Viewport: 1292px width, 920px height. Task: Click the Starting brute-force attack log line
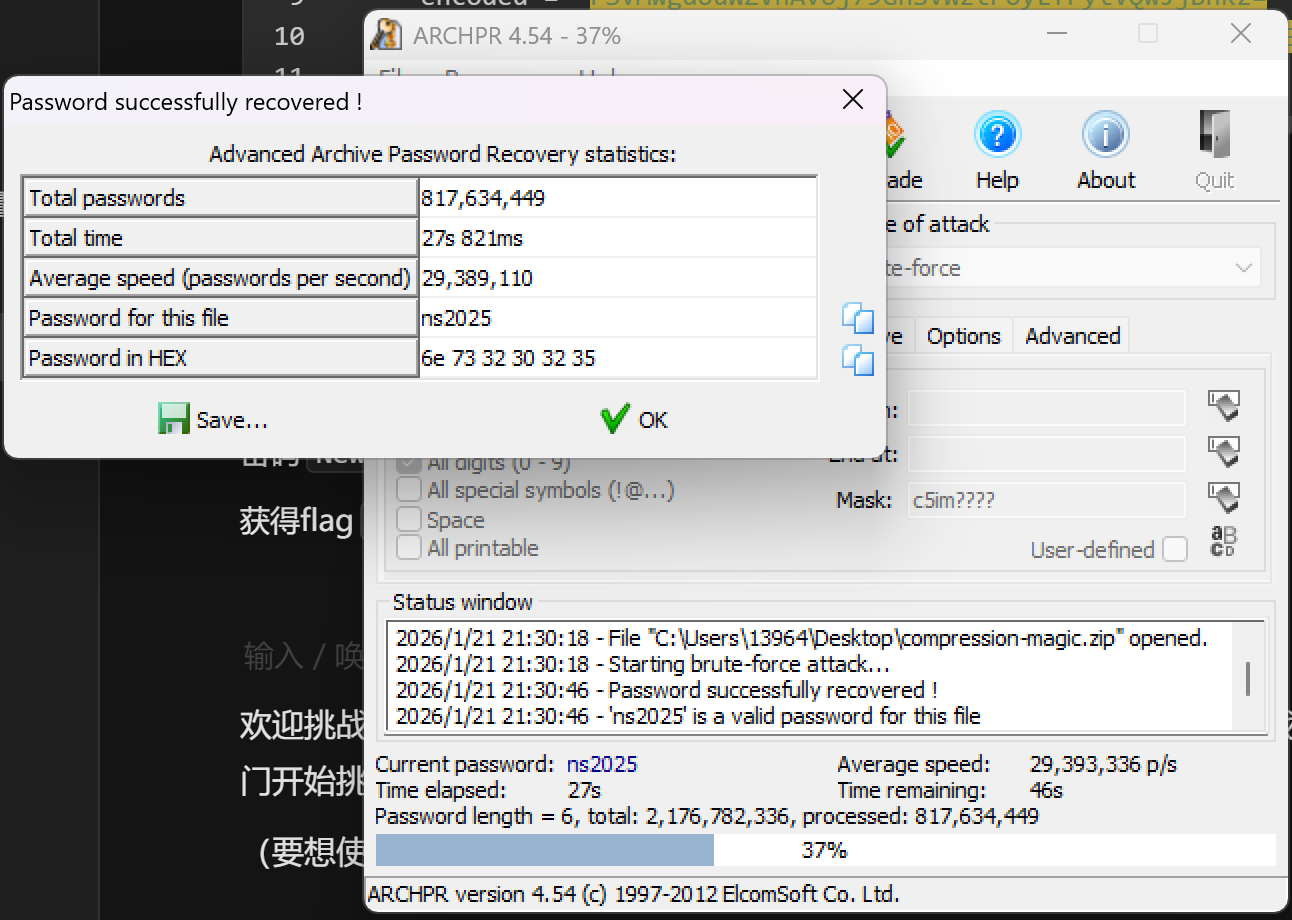coord(643,664)
